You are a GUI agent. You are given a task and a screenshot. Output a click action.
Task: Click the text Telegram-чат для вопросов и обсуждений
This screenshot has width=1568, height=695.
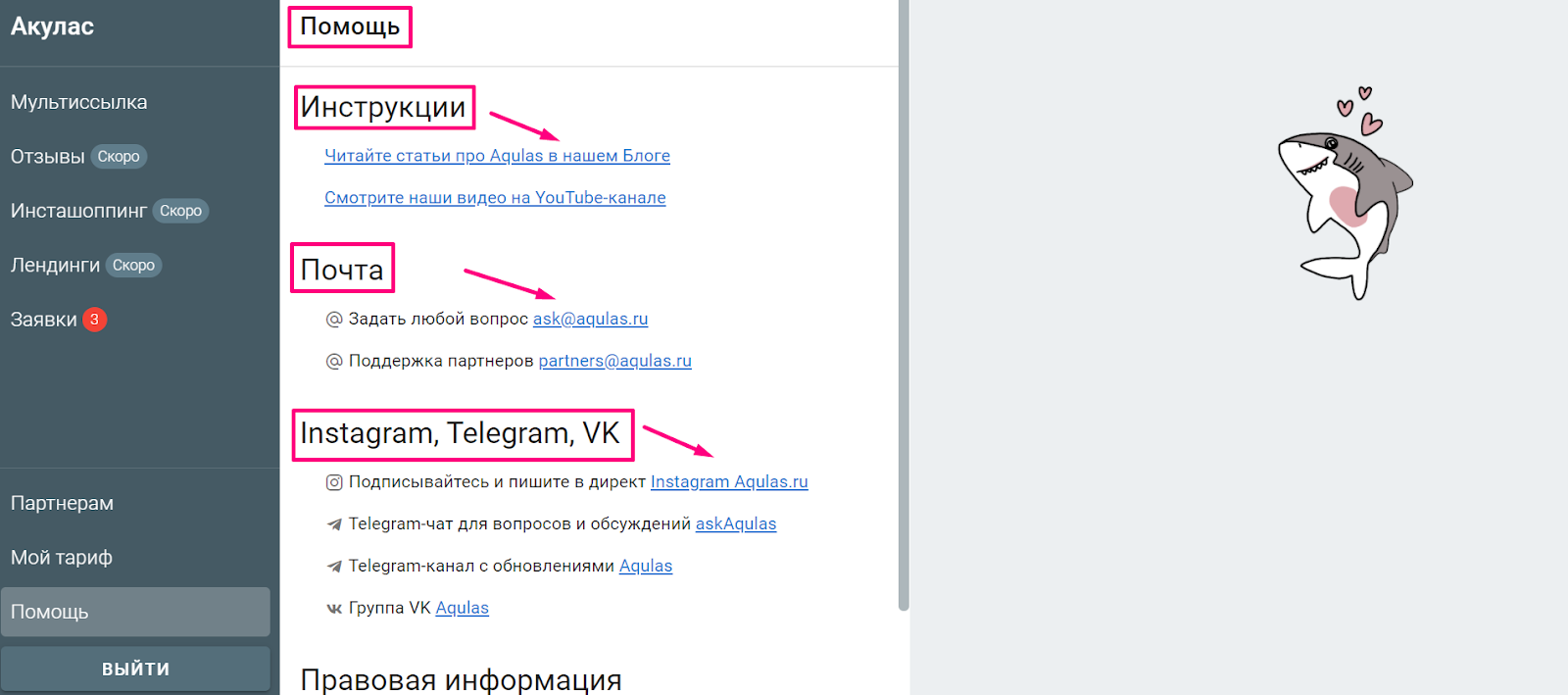tap(519, 524)
